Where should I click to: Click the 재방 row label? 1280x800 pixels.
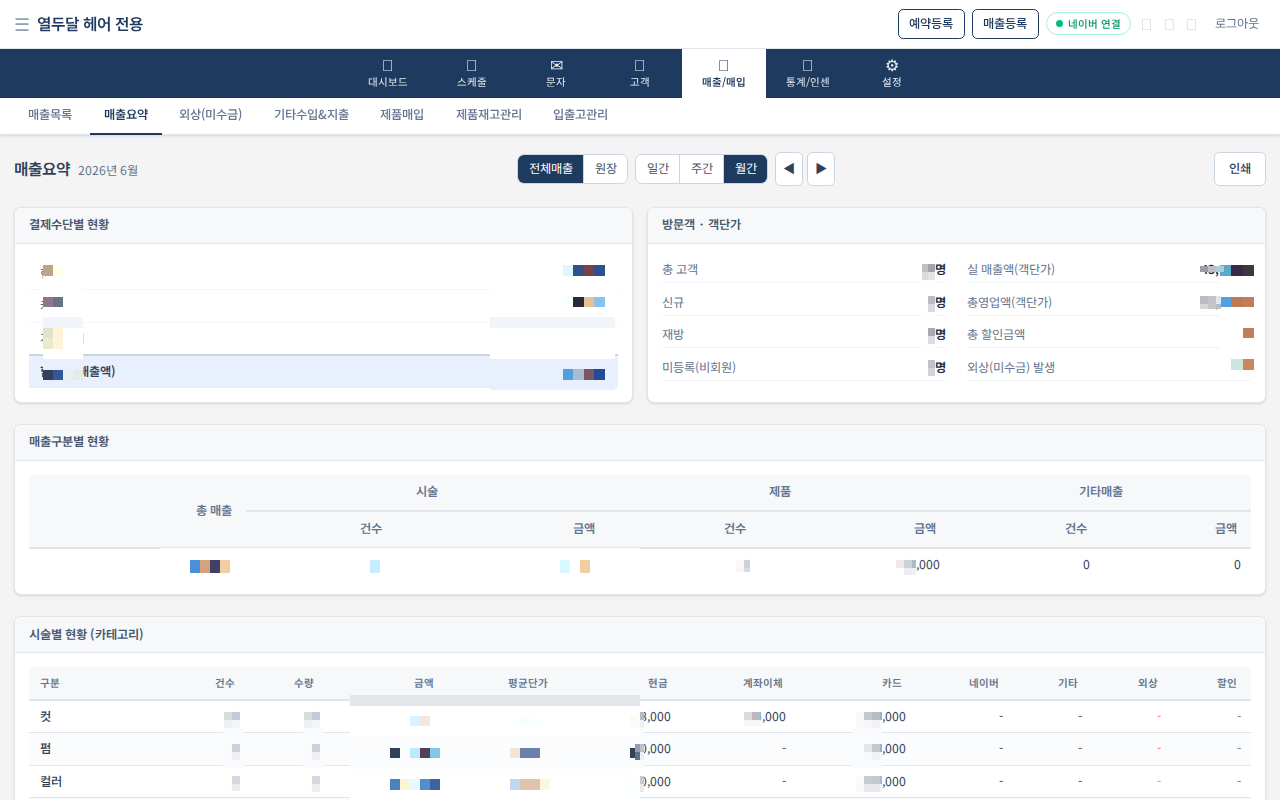click(673, 334)
